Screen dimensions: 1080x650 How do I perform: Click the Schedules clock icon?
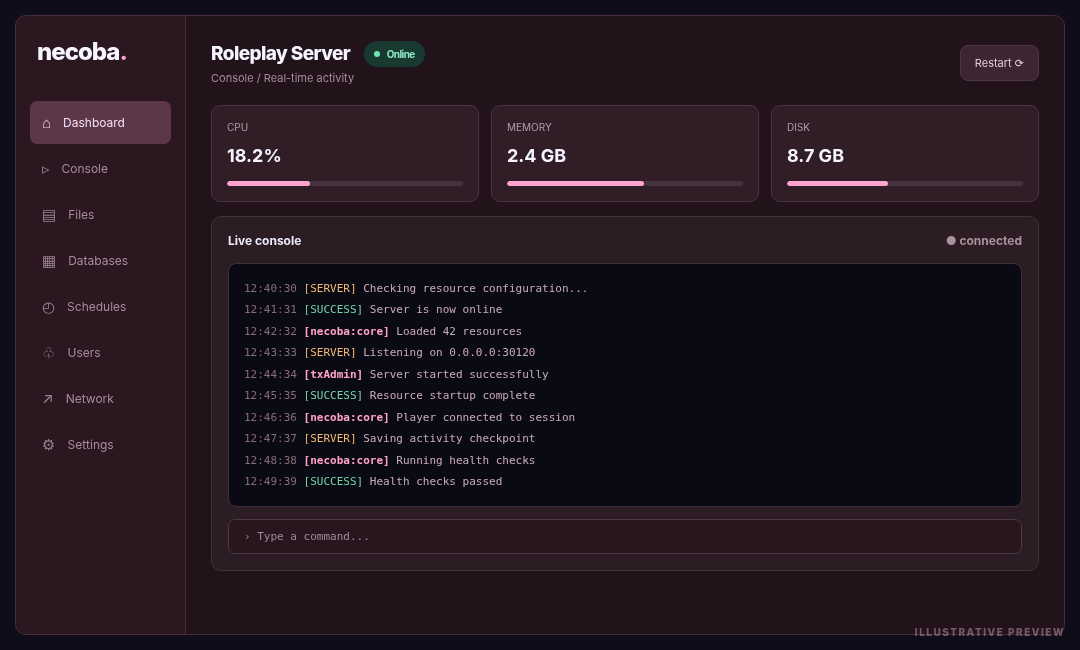click(48, 308)
